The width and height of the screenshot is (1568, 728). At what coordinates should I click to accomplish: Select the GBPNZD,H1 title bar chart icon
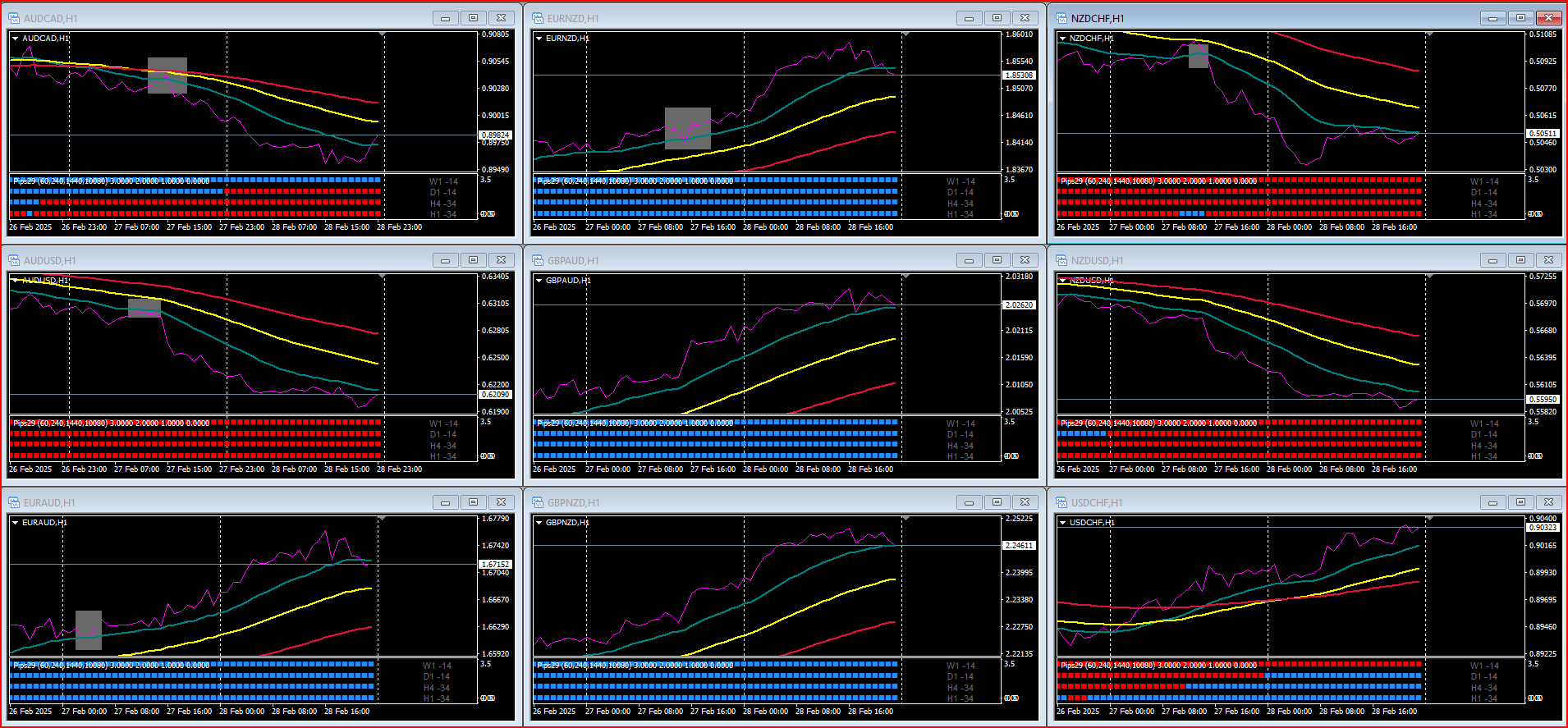point(538,502)
